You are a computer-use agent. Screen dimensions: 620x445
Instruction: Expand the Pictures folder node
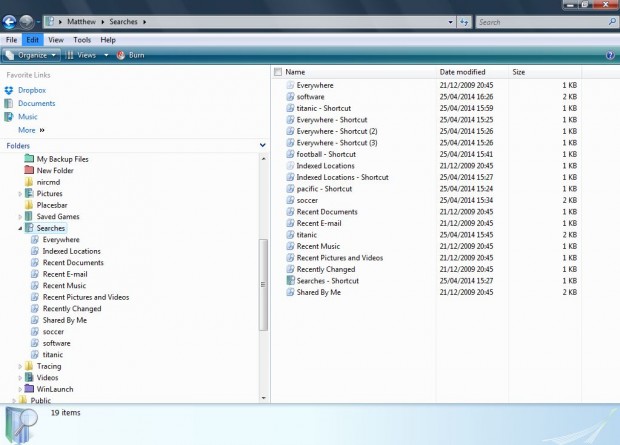pos(20,194)
